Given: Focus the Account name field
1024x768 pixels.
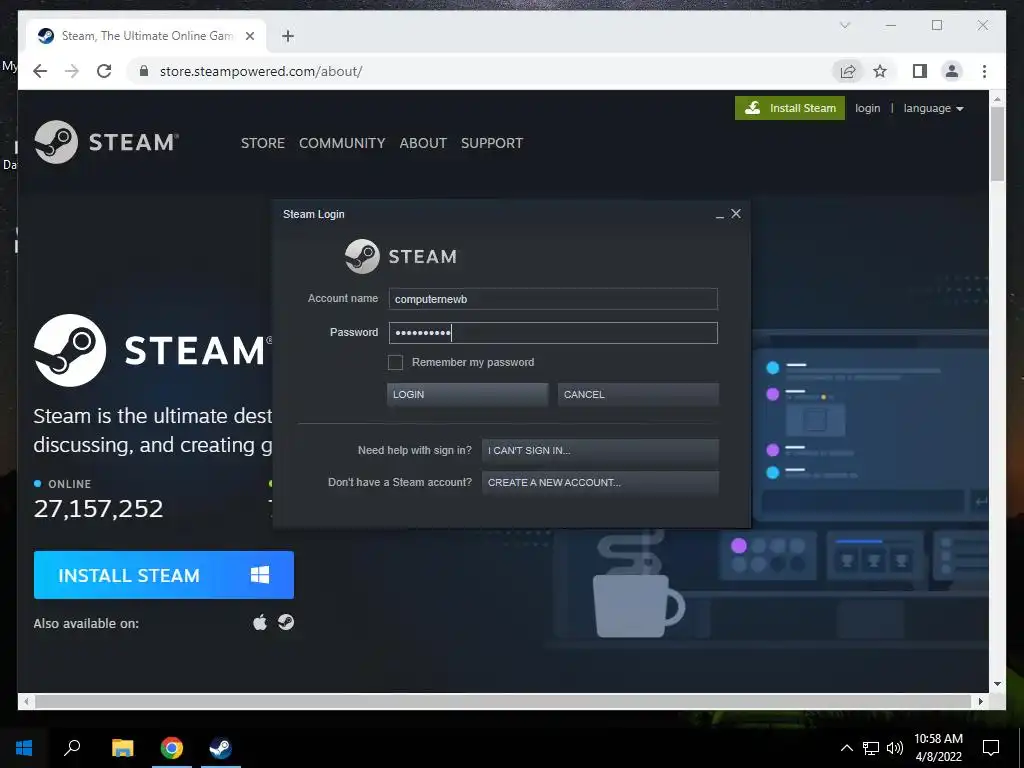Looking at the screenshot, I should (x=553, y=299).
